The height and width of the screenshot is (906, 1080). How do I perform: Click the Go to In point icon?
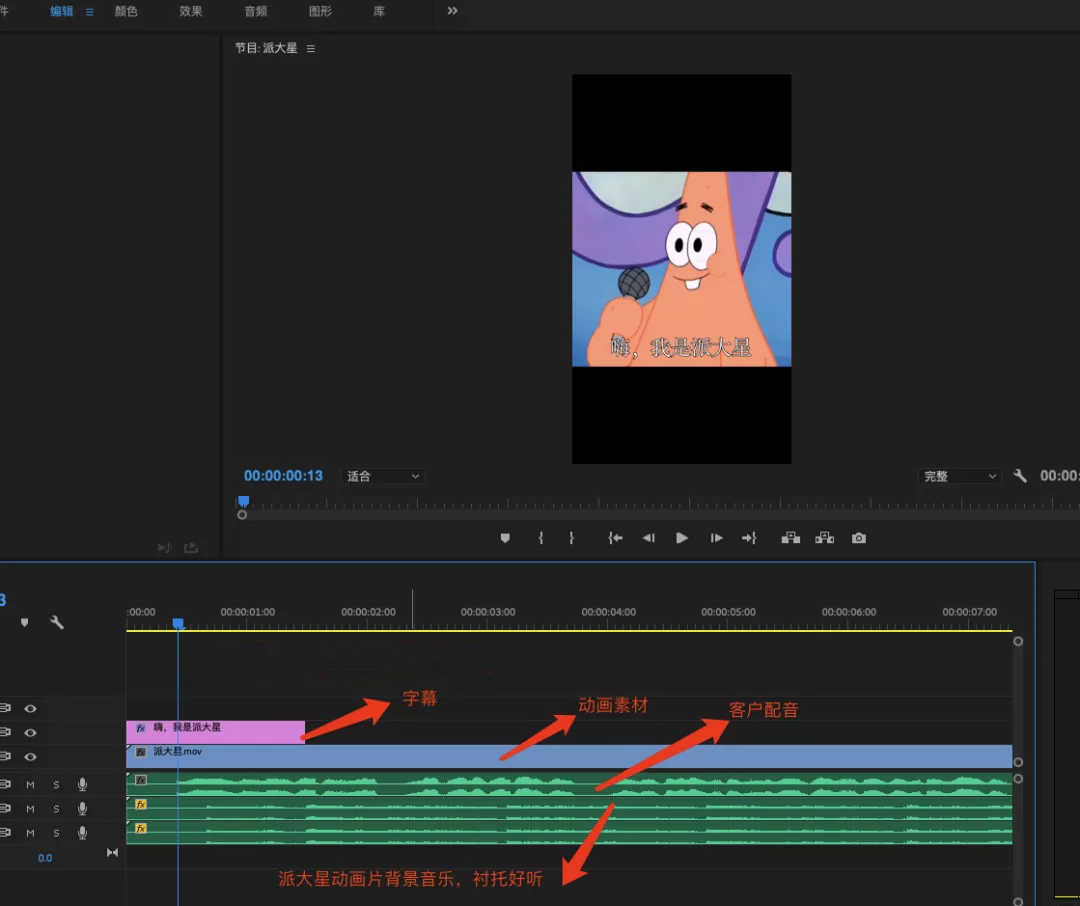tap(615, 538)
